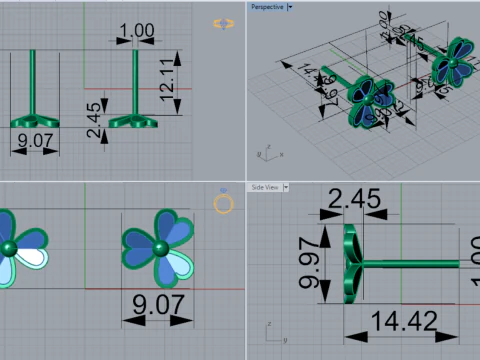Select the 1.00 dimension in the front viewport
Screen dimensions: 480x360
[x=137, y=30]
